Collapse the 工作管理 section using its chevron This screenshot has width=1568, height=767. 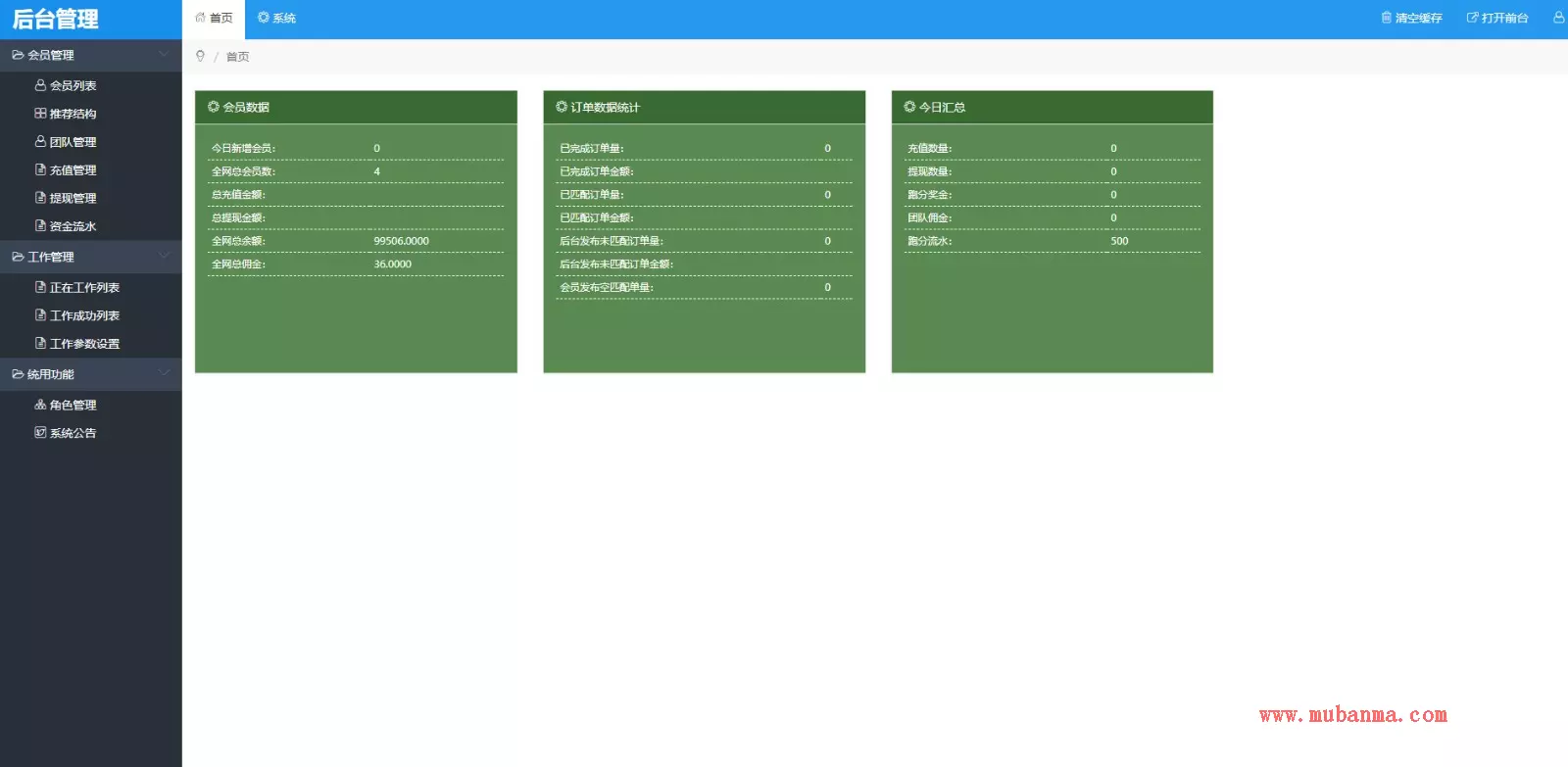[x=164, y=256]
